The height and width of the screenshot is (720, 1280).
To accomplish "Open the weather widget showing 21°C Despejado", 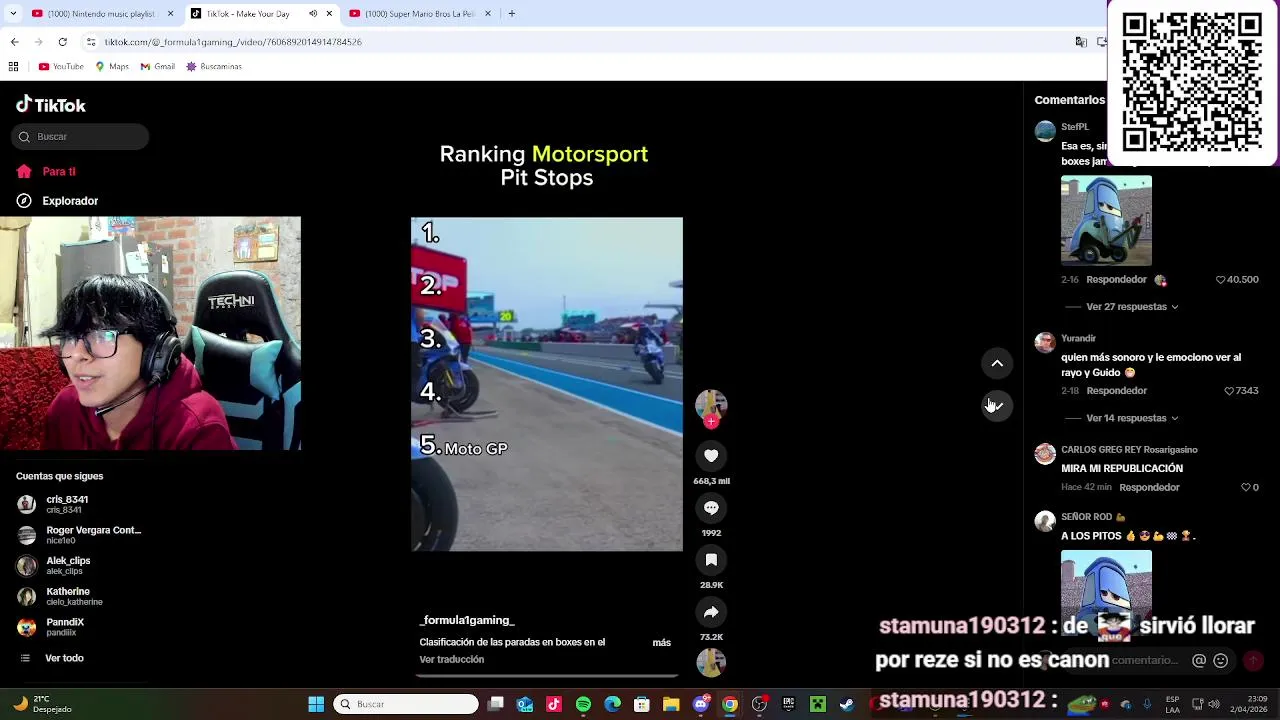I will click(x=41, y=704).
